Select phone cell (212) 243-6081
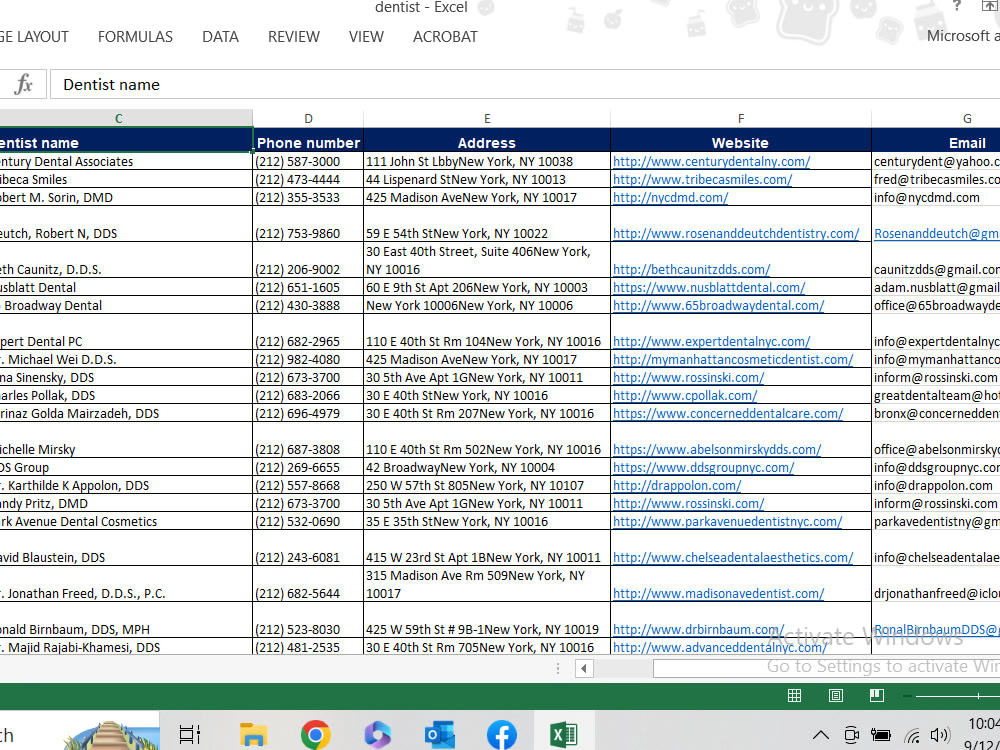The width and height of the screenshot is (1000, 750). [x=308, y=548]
